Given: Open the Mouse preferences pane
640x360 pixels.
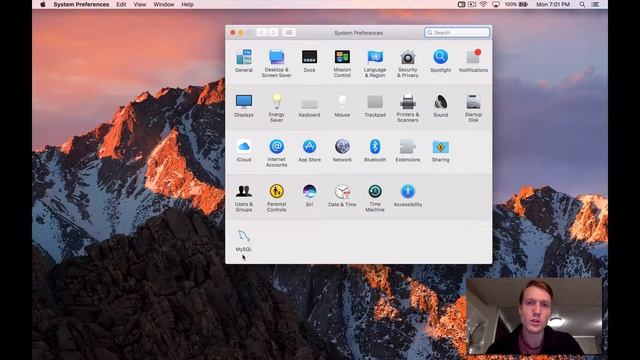Looking at the screenshot, I should [342, 106].
